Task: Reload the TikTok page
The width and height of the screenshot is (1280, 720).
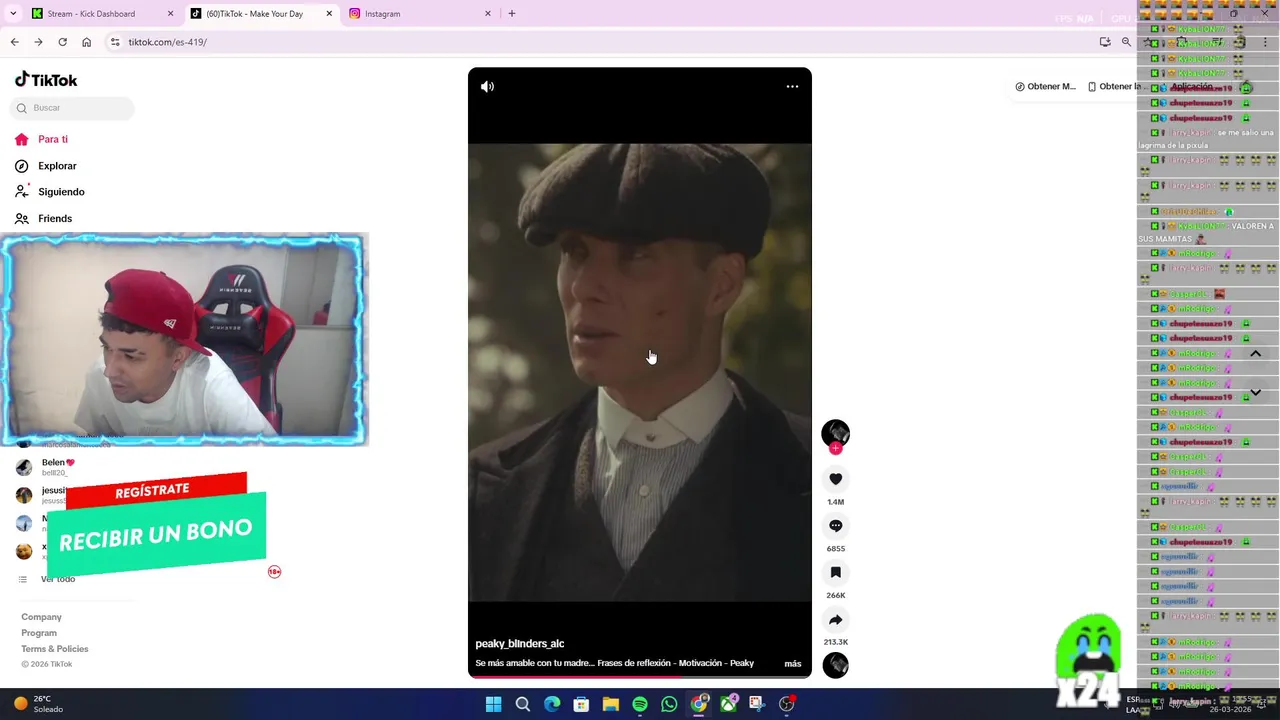Action: 62,42
